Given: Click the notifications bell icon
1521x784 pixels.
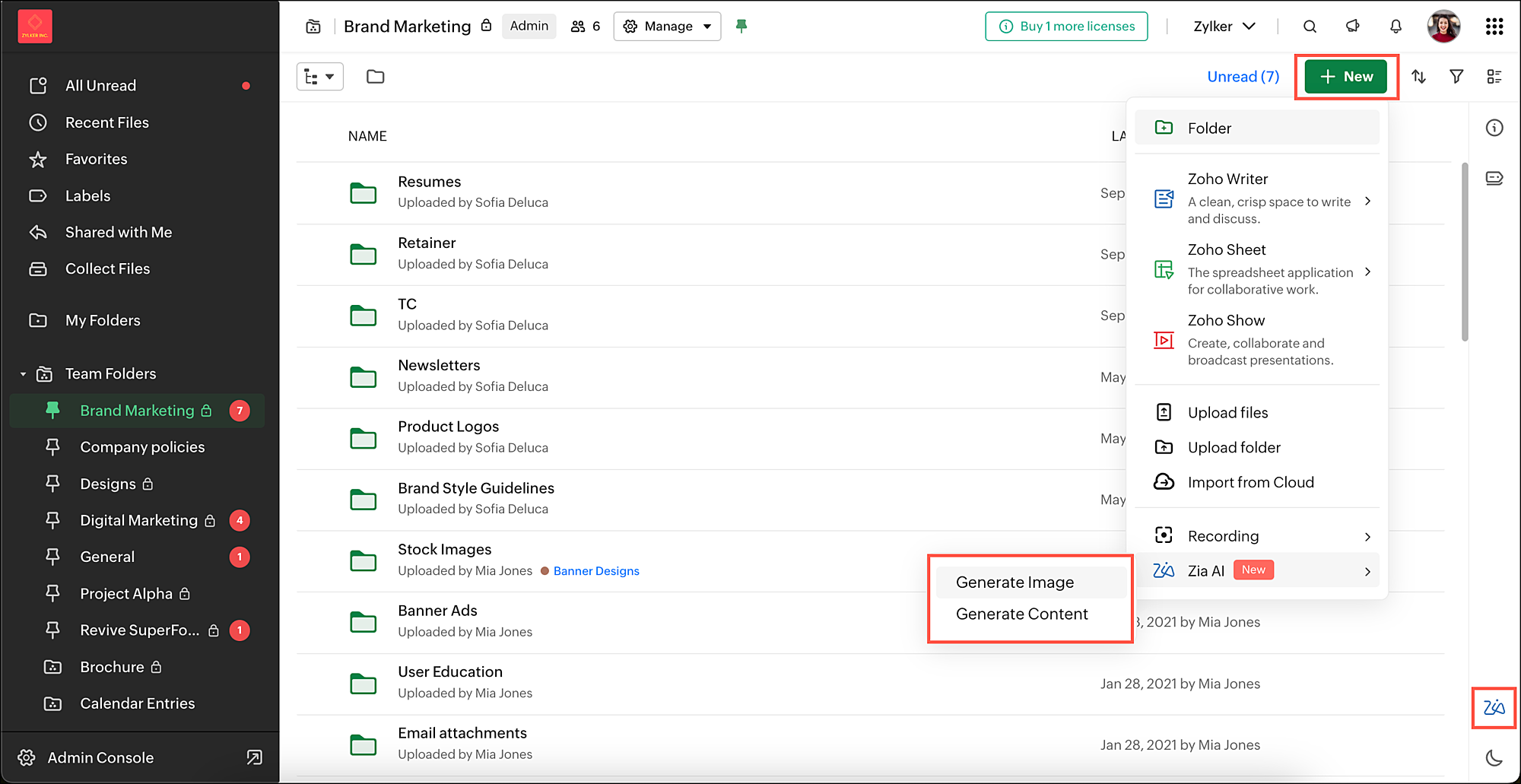Looking at the screenshot, I should click(1396, 27).
